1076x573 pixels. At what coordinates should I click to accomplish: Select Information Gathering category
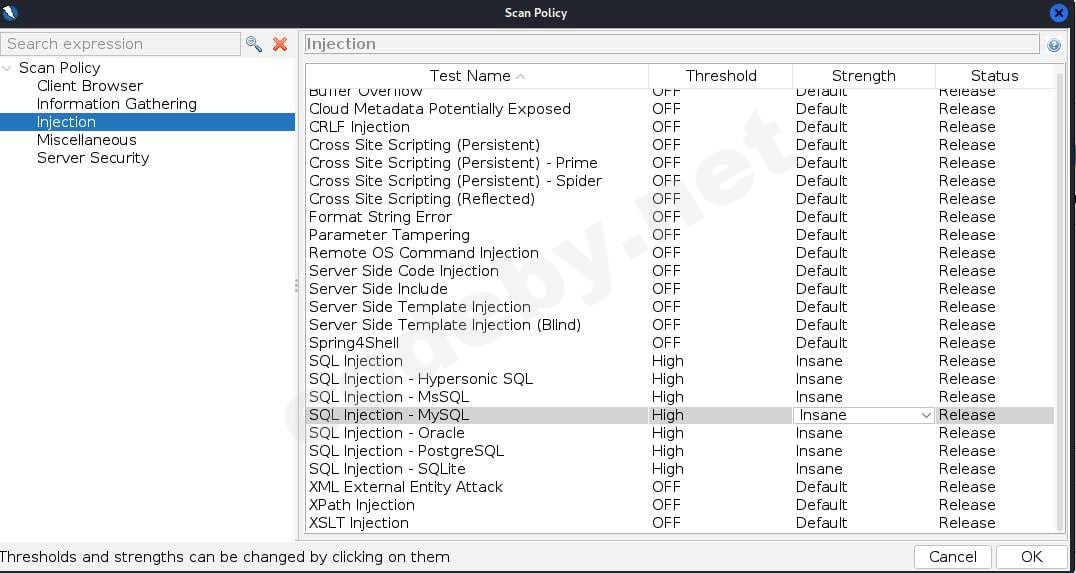[x=116, y=104]
